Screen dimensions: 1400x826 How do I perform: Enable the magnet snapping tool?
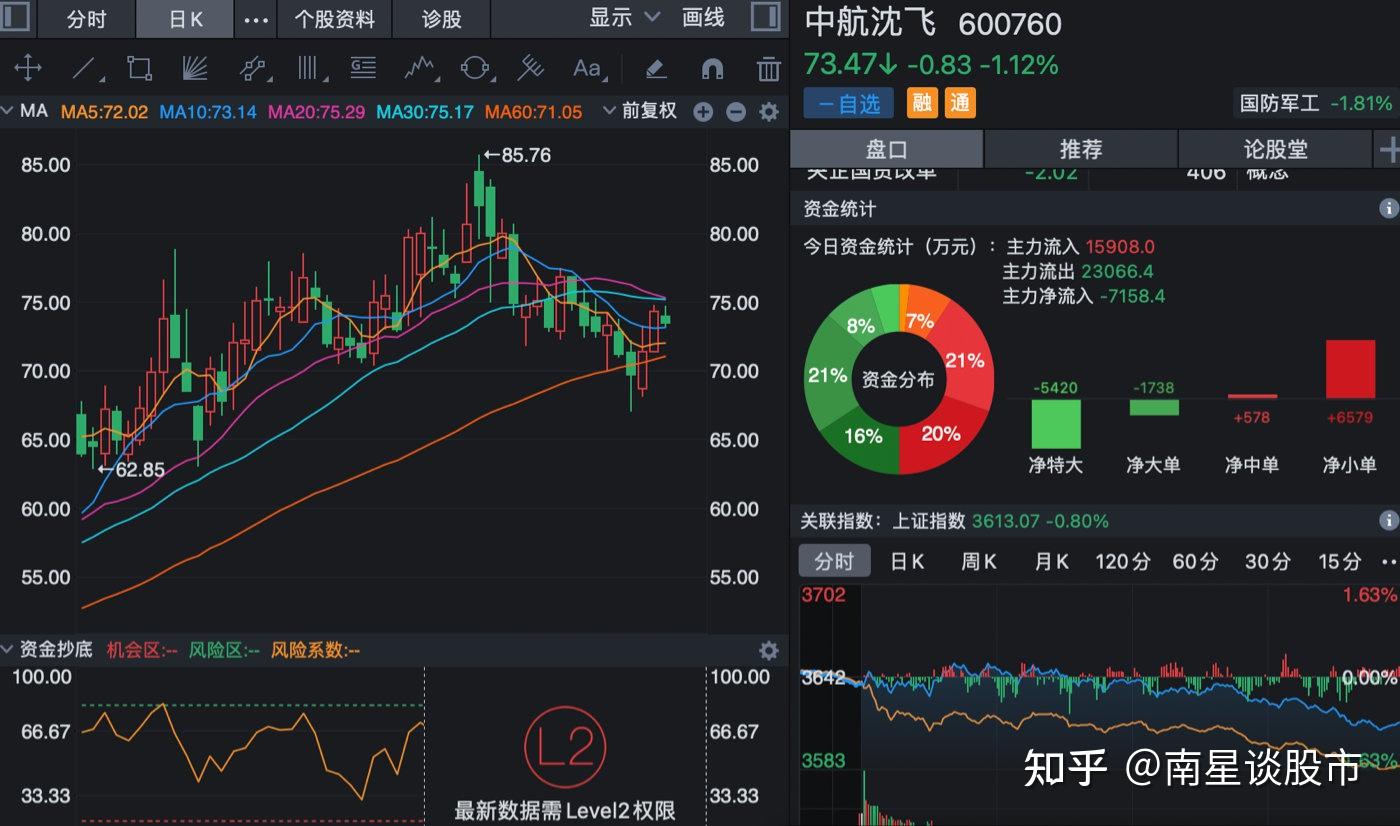click(710, 69)
